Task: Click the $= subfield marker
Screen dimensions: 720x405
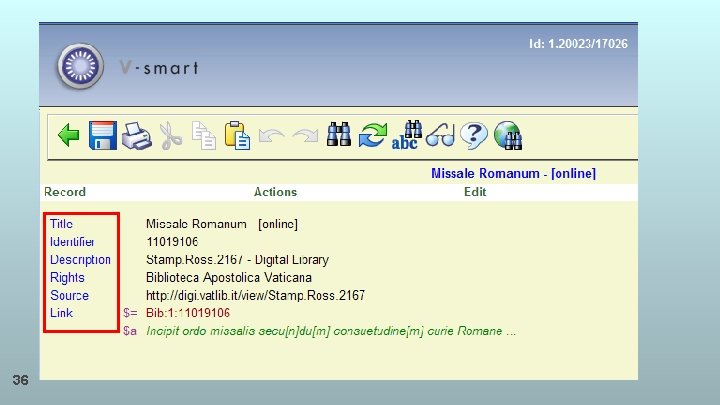Action: click(130, 313)
